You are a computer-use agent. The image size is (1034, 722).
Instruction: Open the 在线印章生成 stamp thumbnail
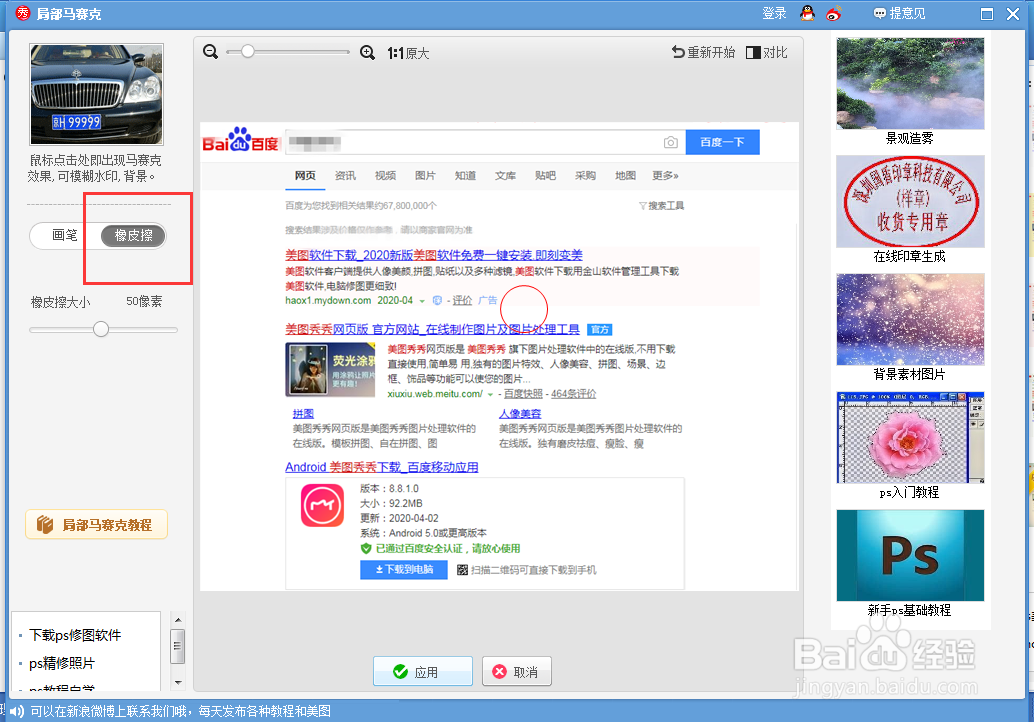910,201
